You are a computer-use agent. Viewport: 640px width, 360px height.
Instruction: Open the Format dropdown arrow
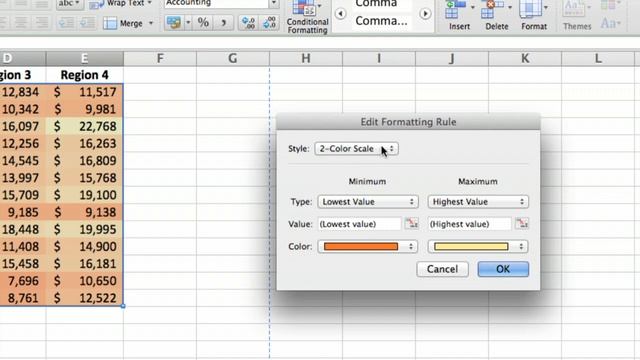[546, 7]
